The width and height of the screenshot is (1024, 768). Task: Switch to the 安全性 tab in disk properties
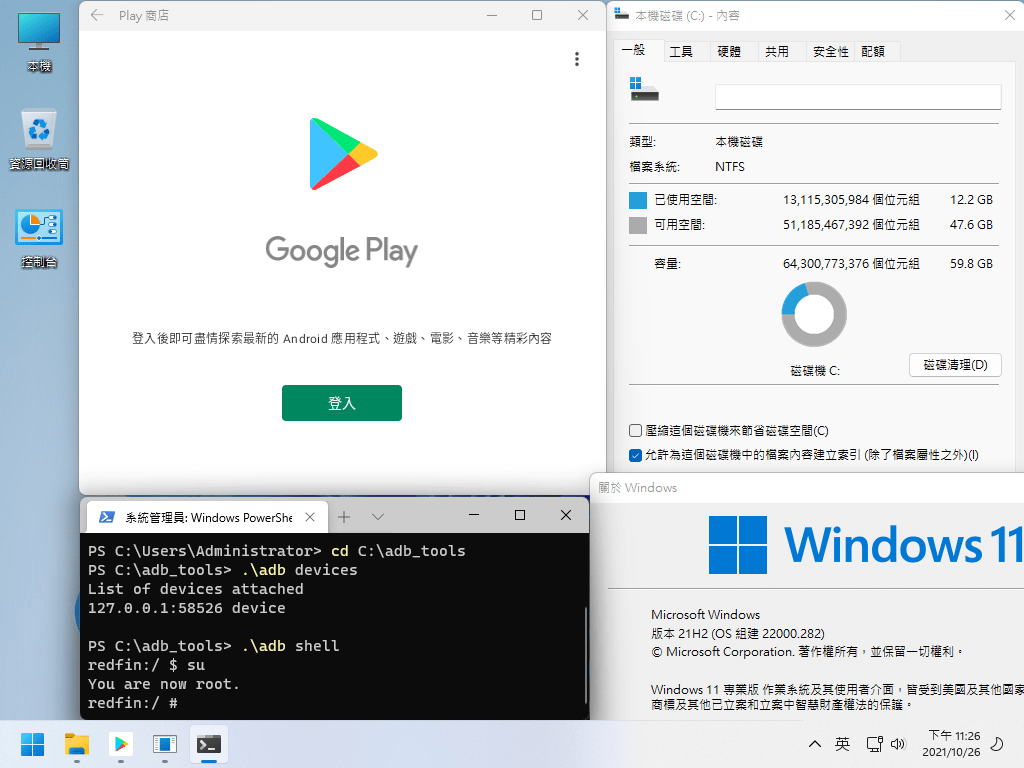tap(831, 52)
